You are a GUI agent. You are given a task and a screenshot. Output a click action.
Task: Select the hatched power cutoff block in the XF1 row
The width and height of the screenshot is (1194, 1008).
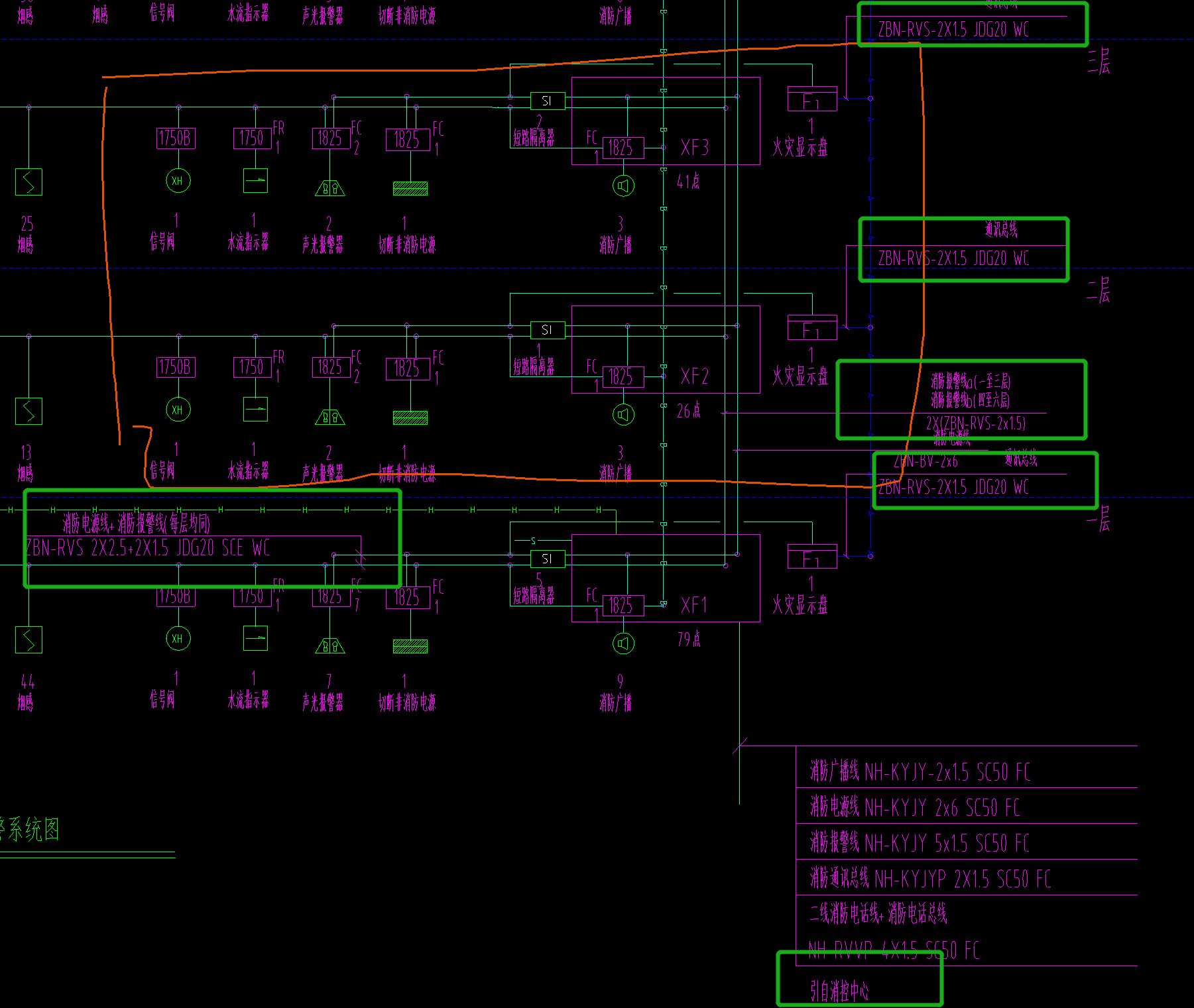click(x=410, y=646)
